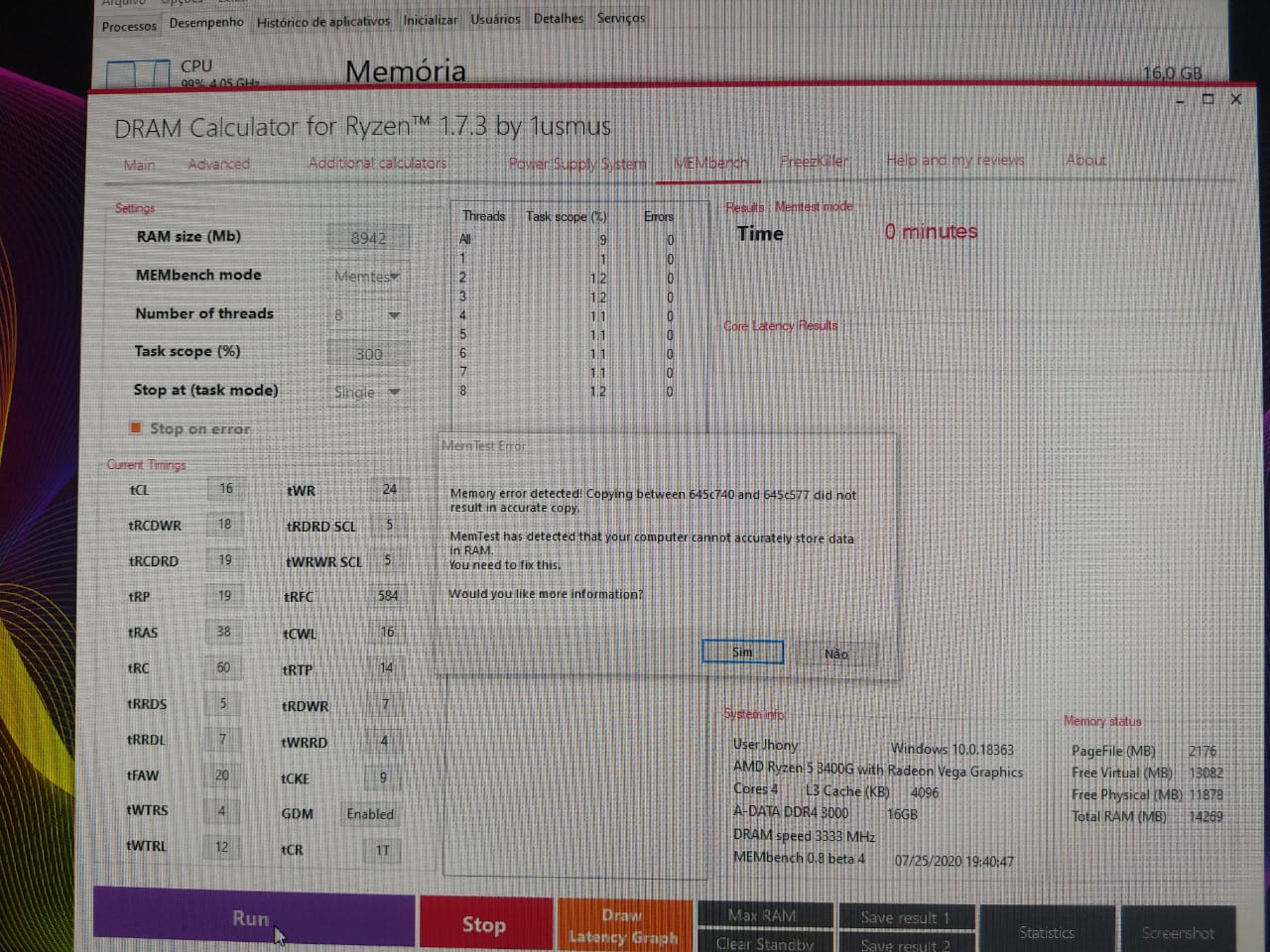Click the tCL timing value field
Viewport: 1270px width, 952px height.
225,489
